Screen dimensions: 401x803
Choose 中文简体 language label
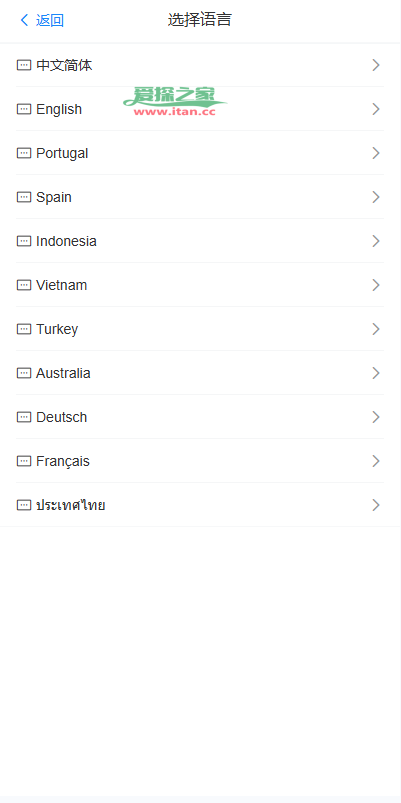[64, 65]
